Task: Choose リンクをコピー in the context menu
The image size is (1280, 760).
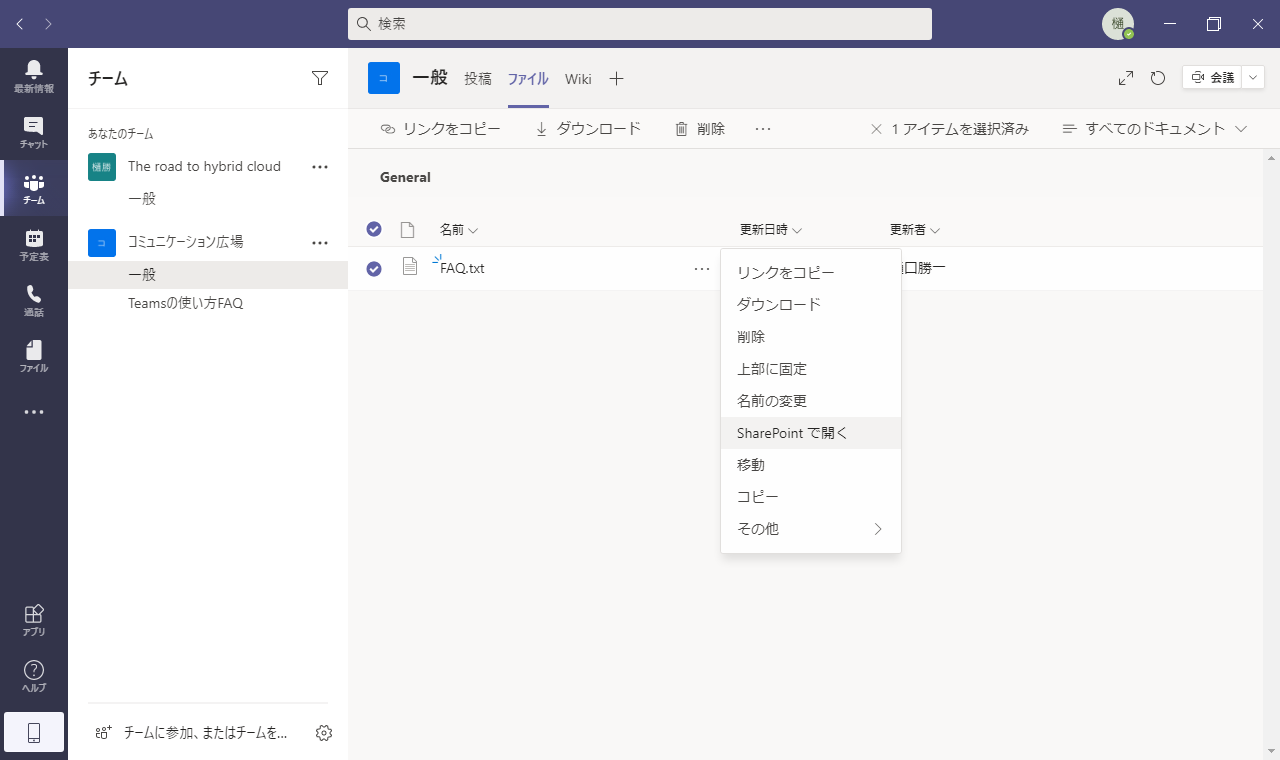Action: pyautogui.click(x=811, y=273)
